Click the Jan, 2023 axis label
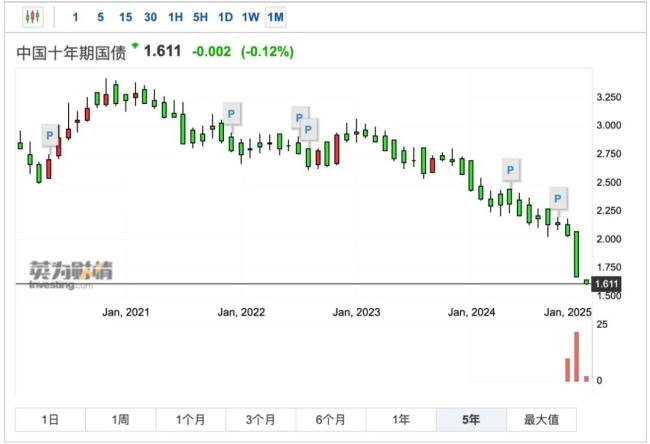This screenshot has height=444, width=650. click(357, 312)
